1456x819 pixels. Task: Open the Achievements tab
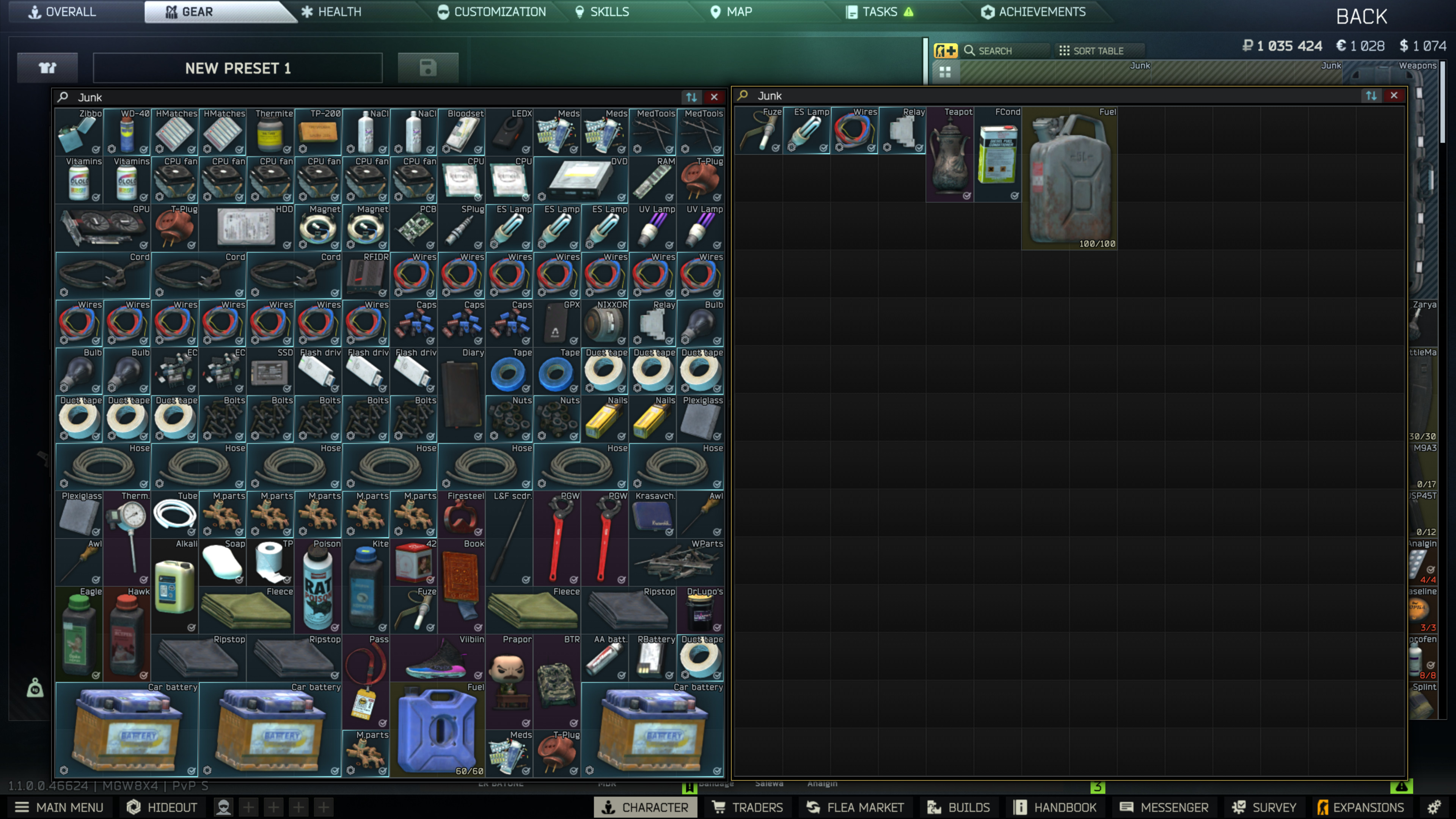(x=1034, y=12)
